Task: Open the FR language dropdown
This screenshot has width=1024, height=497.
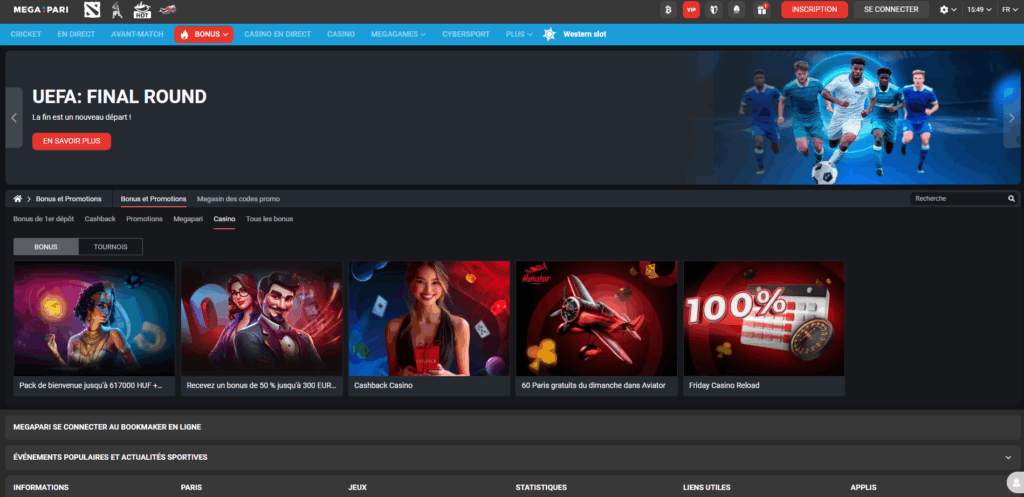Action: coord(1010,10)
